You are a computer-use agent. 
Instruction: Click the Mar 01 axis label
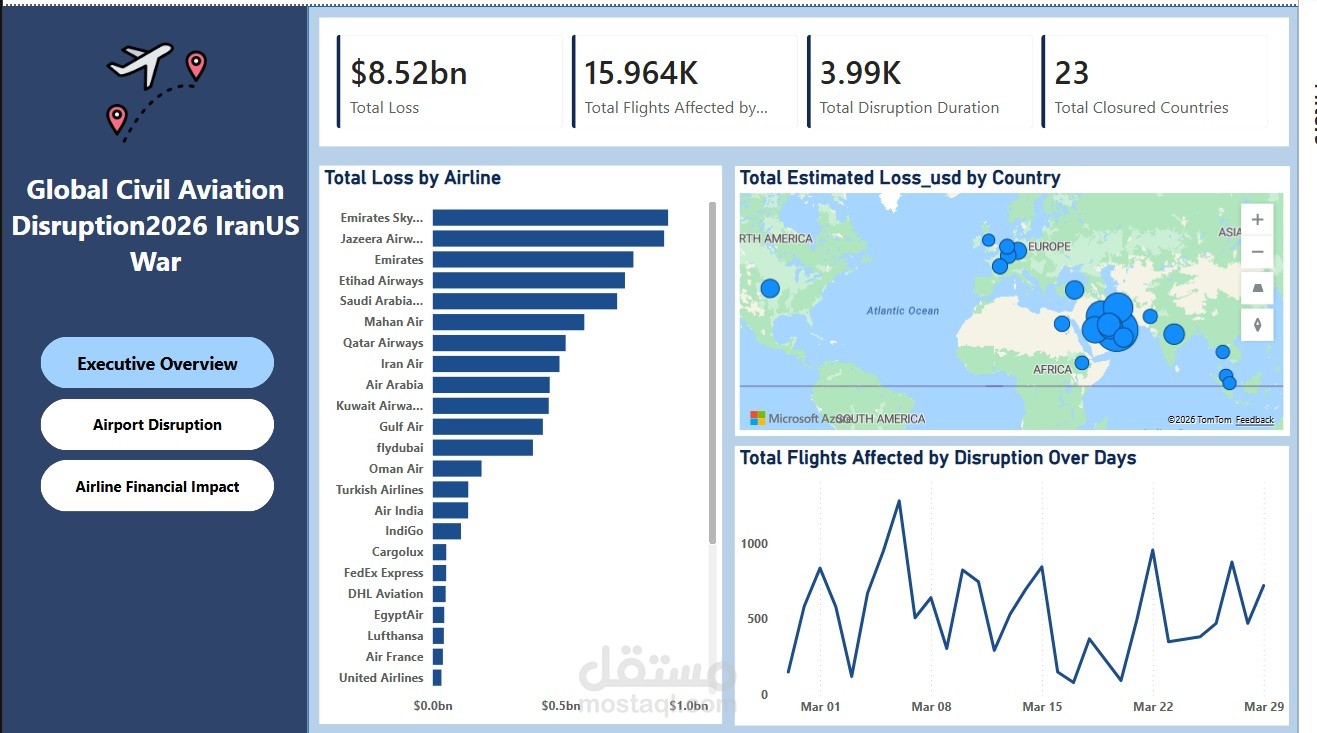tap(820, 707)
